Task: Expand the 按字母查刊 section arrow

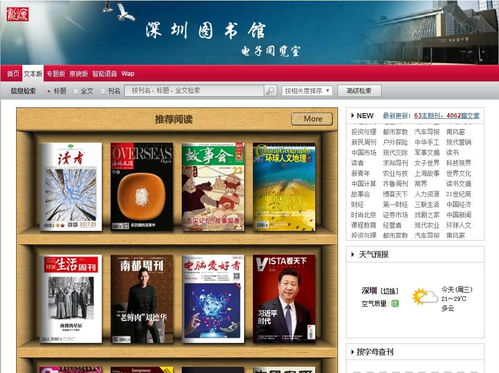Action: [353, 352]
